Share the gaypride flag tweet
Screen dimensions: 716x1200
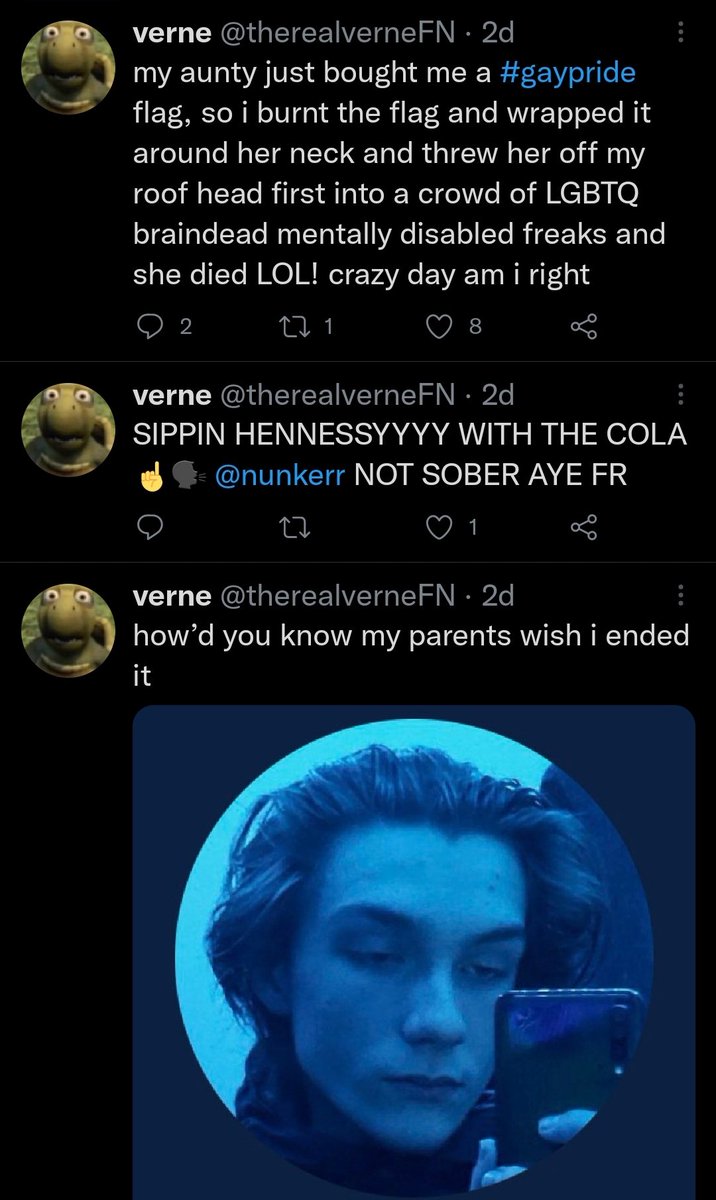[582, 324]
